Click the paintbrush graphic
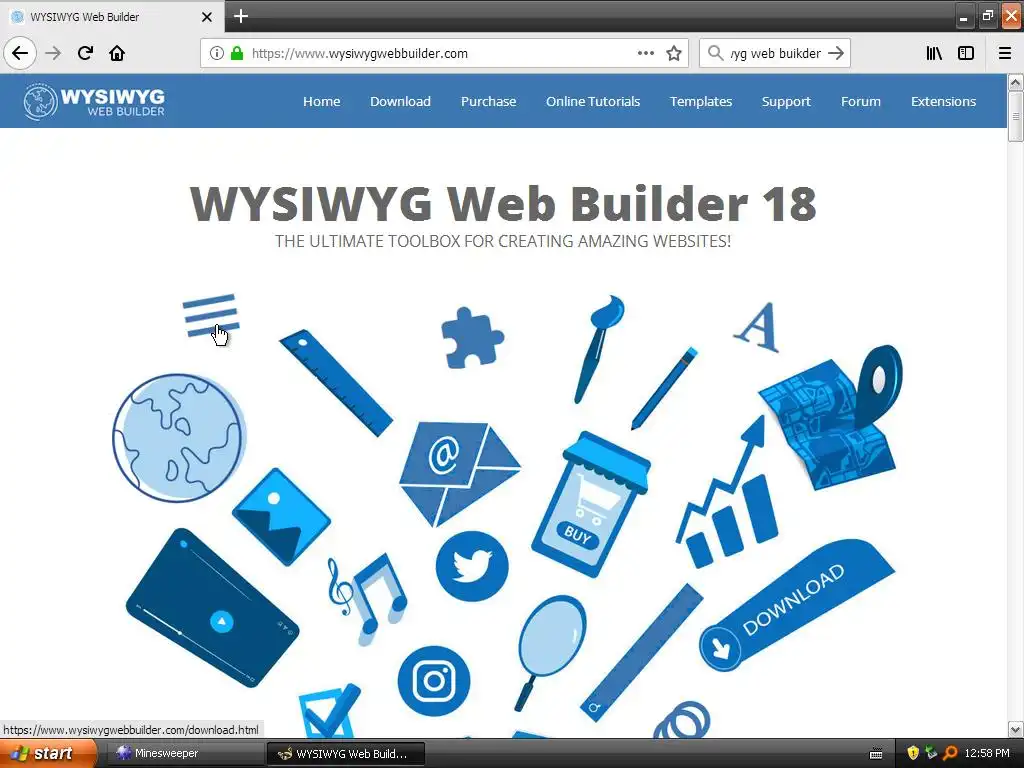The width and height of the screenshot is (1024, 768). coord(598,349)
